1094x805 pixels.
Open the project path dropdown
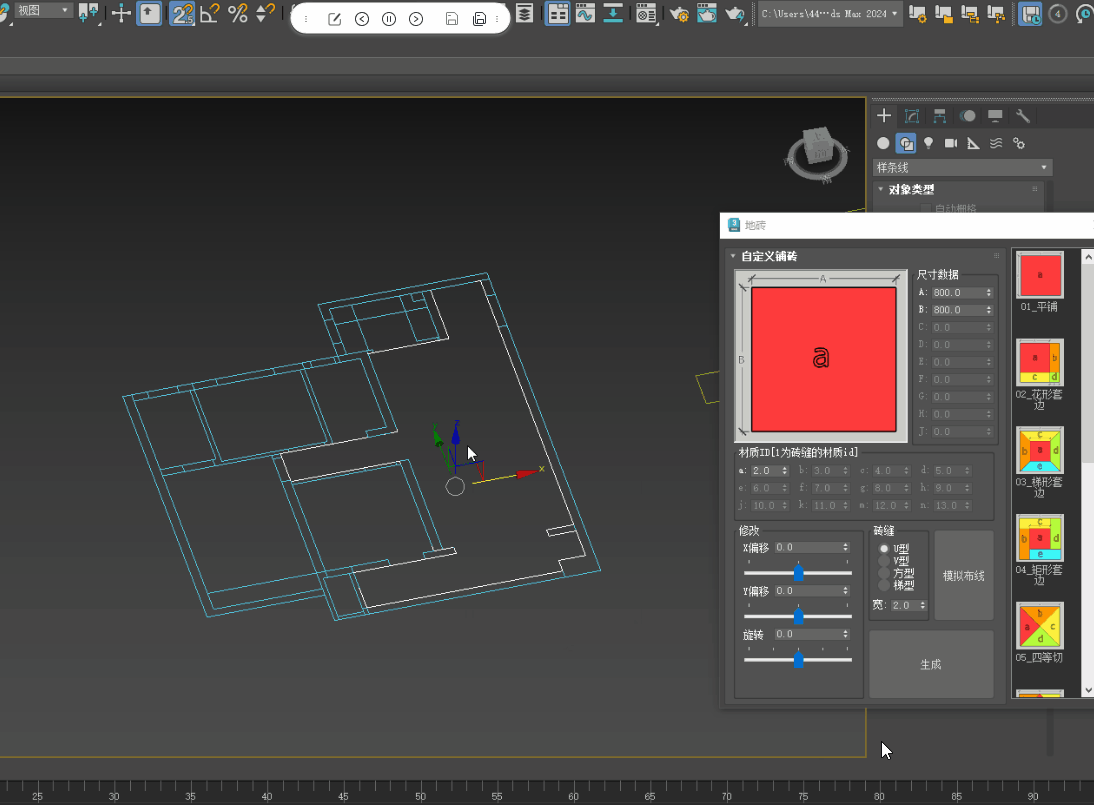click(x=830, y=14)
